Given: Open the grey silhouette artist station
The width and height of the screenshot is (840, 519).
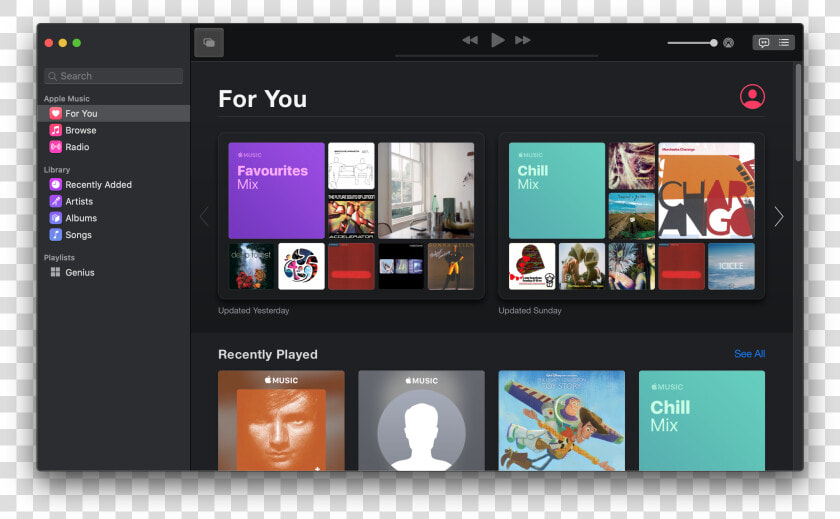Looking at the screenshot, I should point(422,420).
